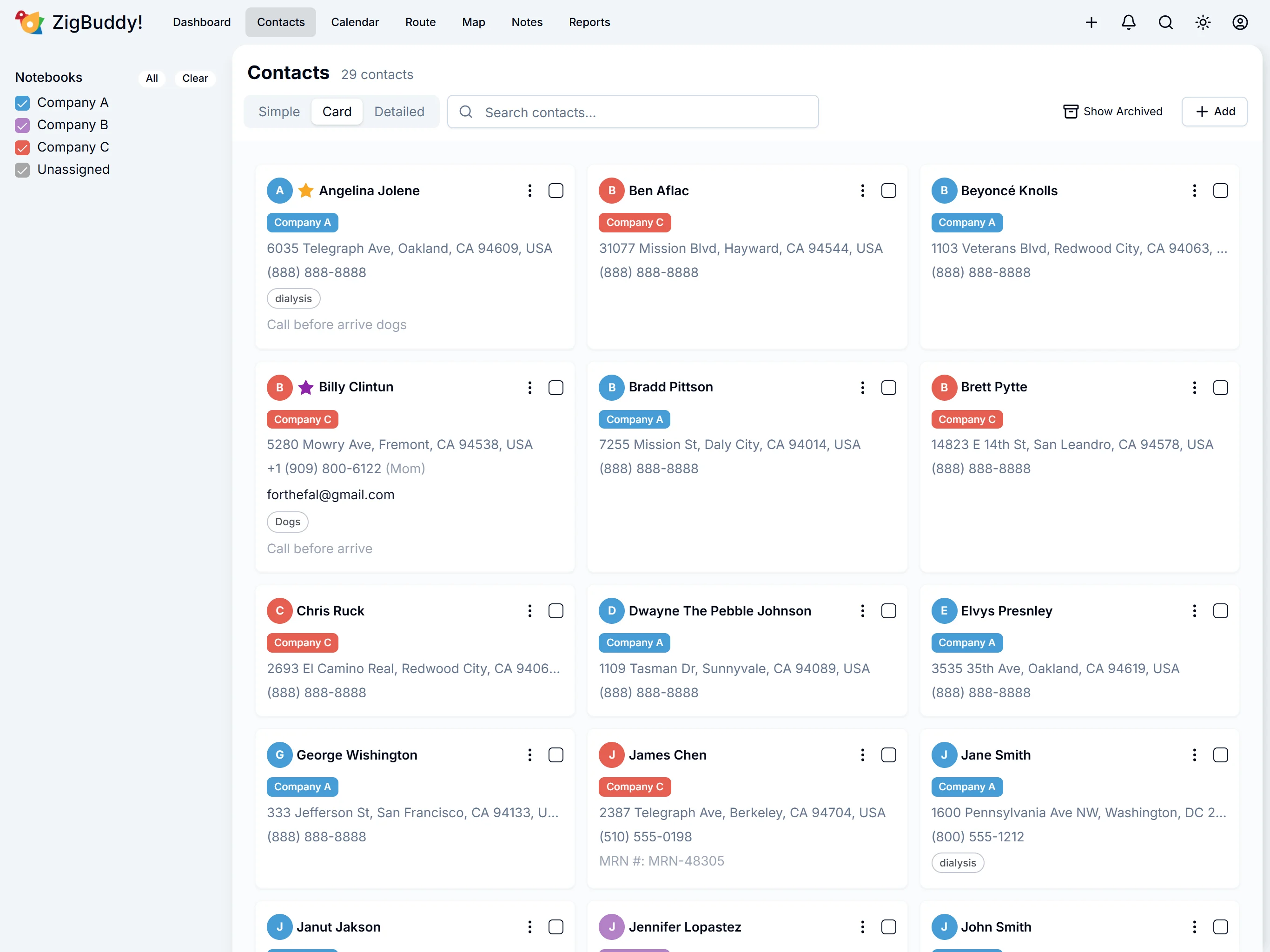Click Elvys Presnley's address text
1270x952 pixels.
click(1055, 668)
